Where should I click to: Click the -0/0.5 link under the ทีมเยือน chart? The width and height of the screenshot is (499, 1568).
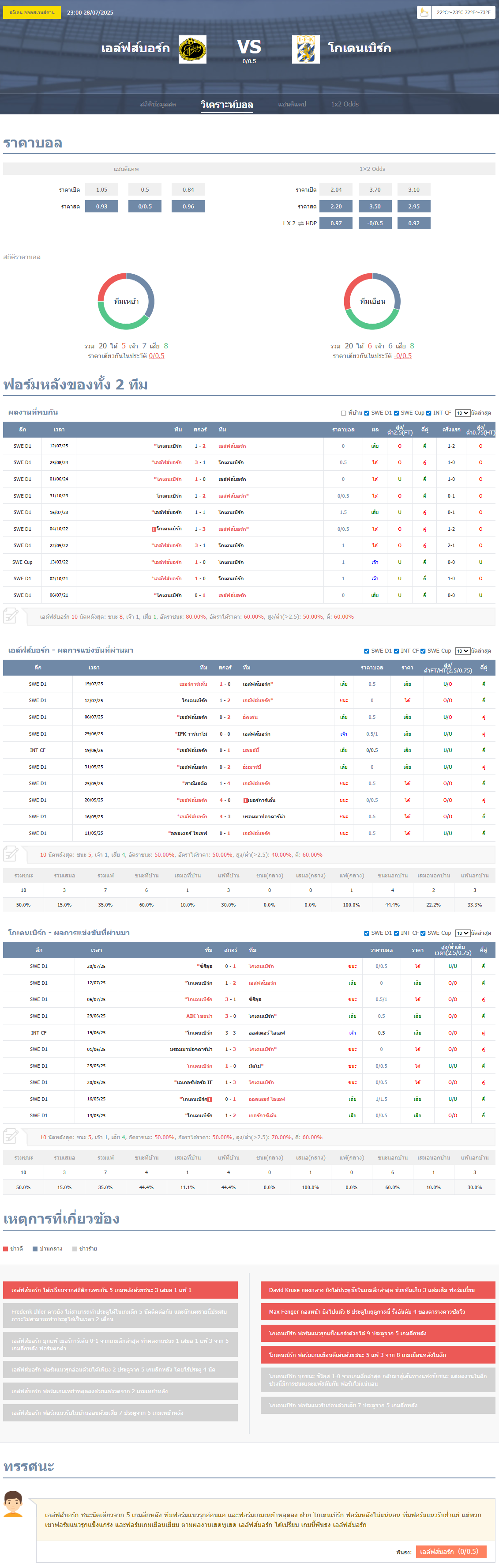click(x=402, y=356)
